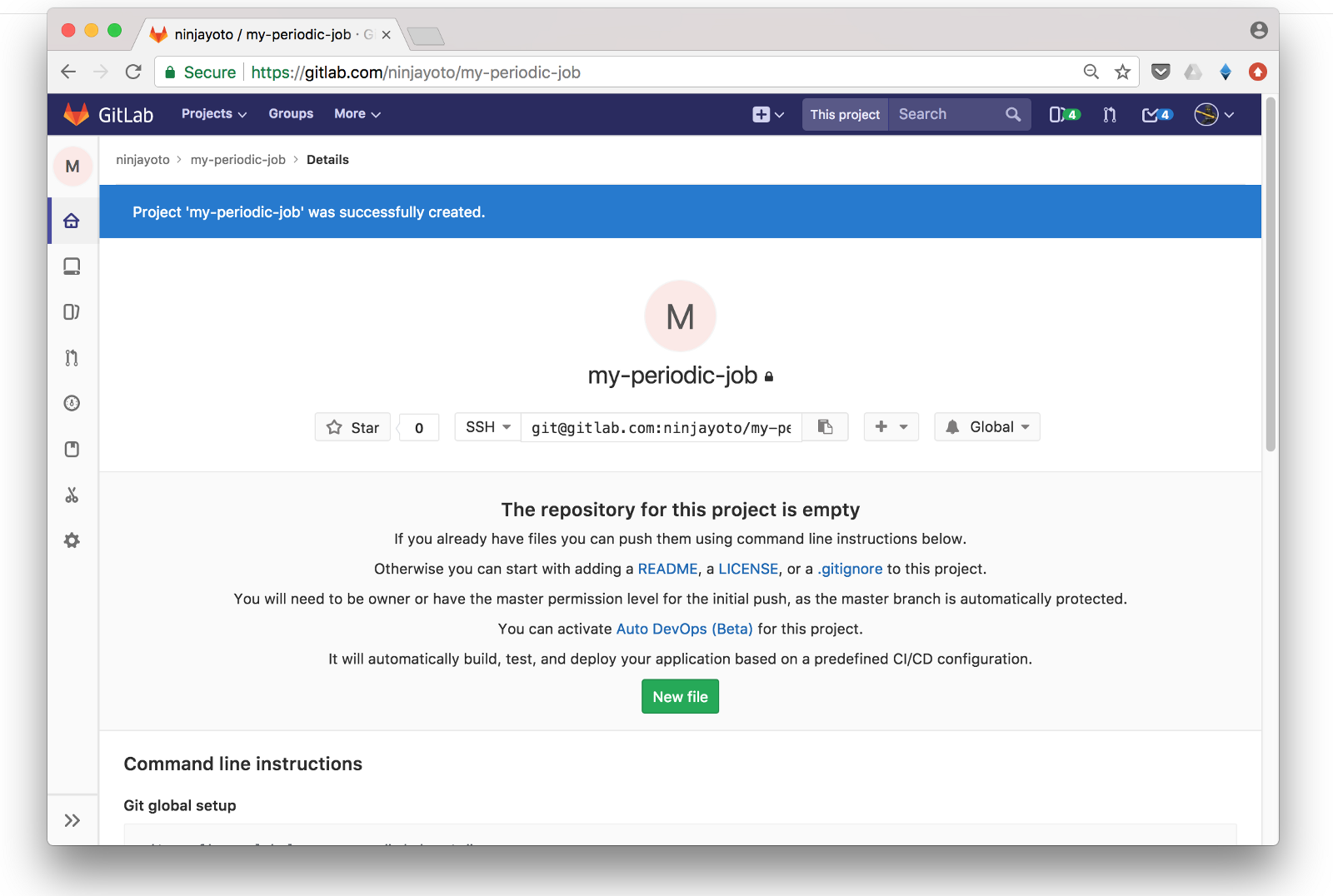Bookmark this page with the star icon

click(x=1123, y=72)
